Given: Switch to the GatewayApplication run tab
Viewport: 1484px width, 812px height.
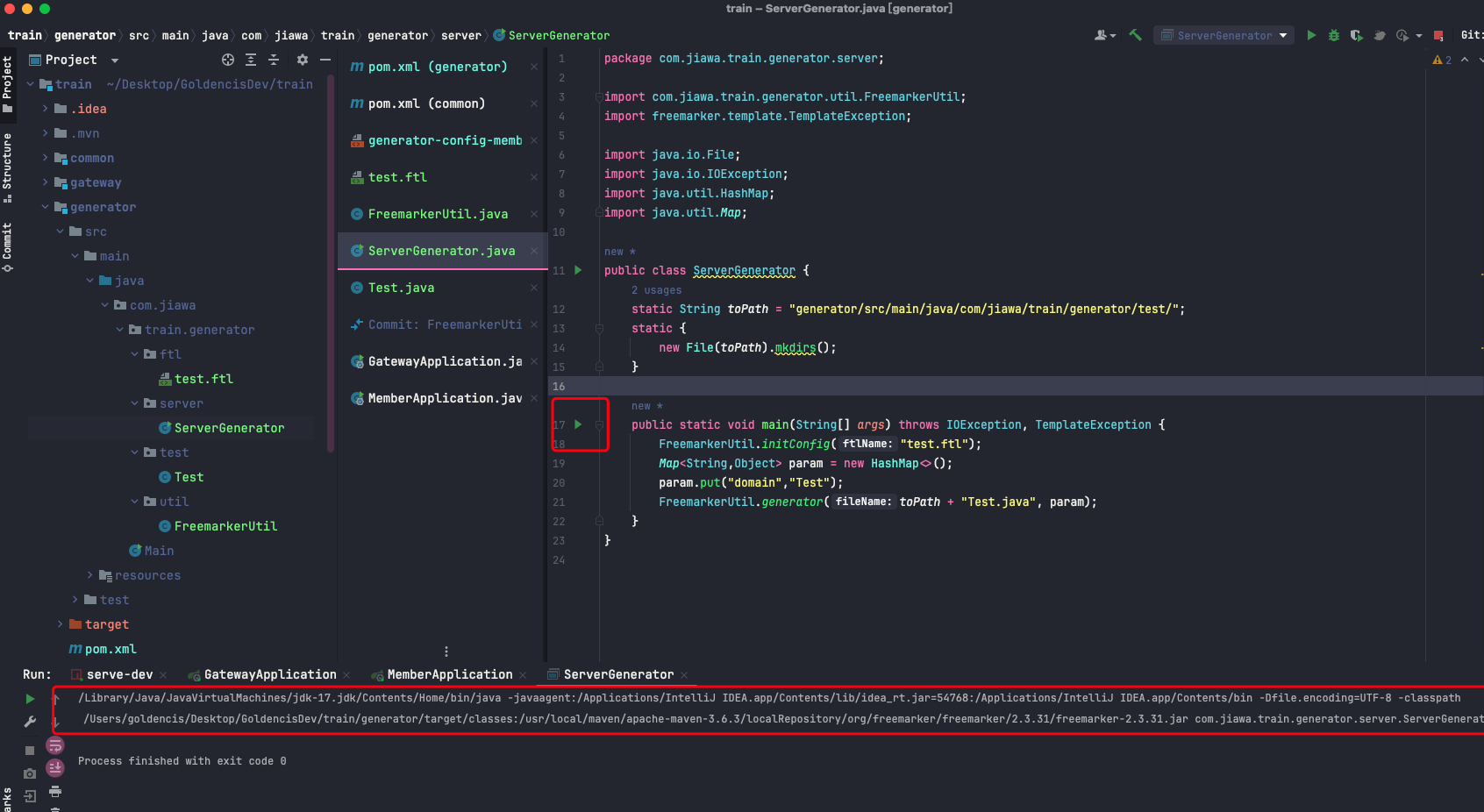Looking at the screenshot, I should pyautogui.click(x=269, y=674).
